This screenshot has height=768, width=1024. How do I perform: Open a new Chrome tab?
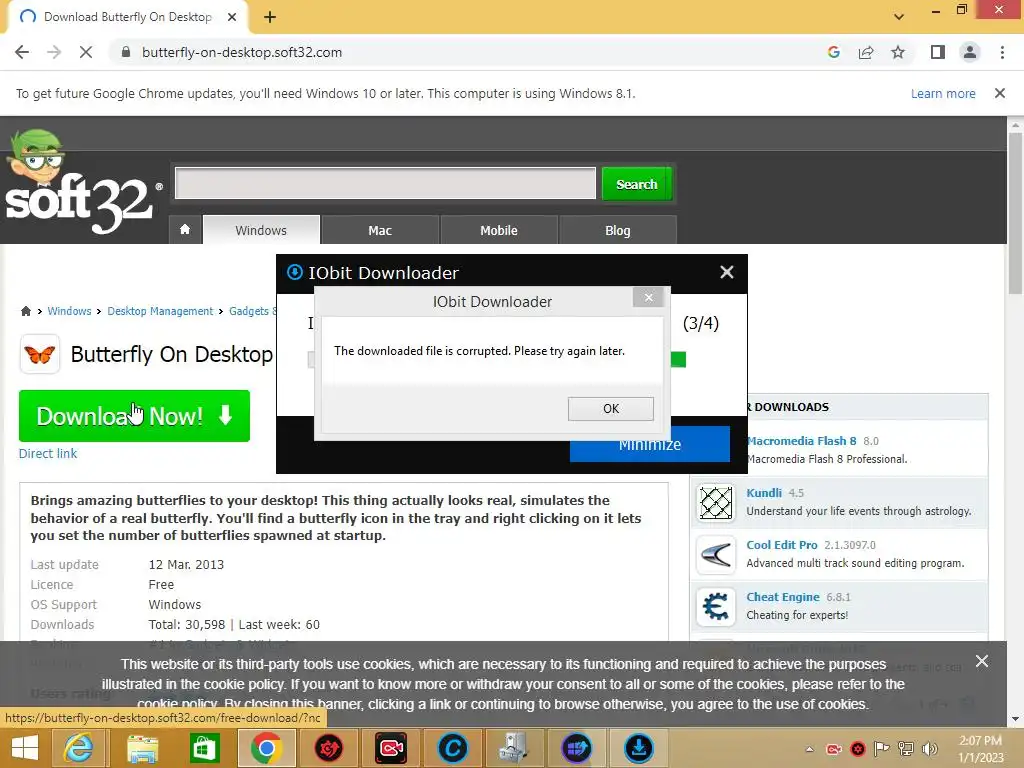tap(270, 18)
